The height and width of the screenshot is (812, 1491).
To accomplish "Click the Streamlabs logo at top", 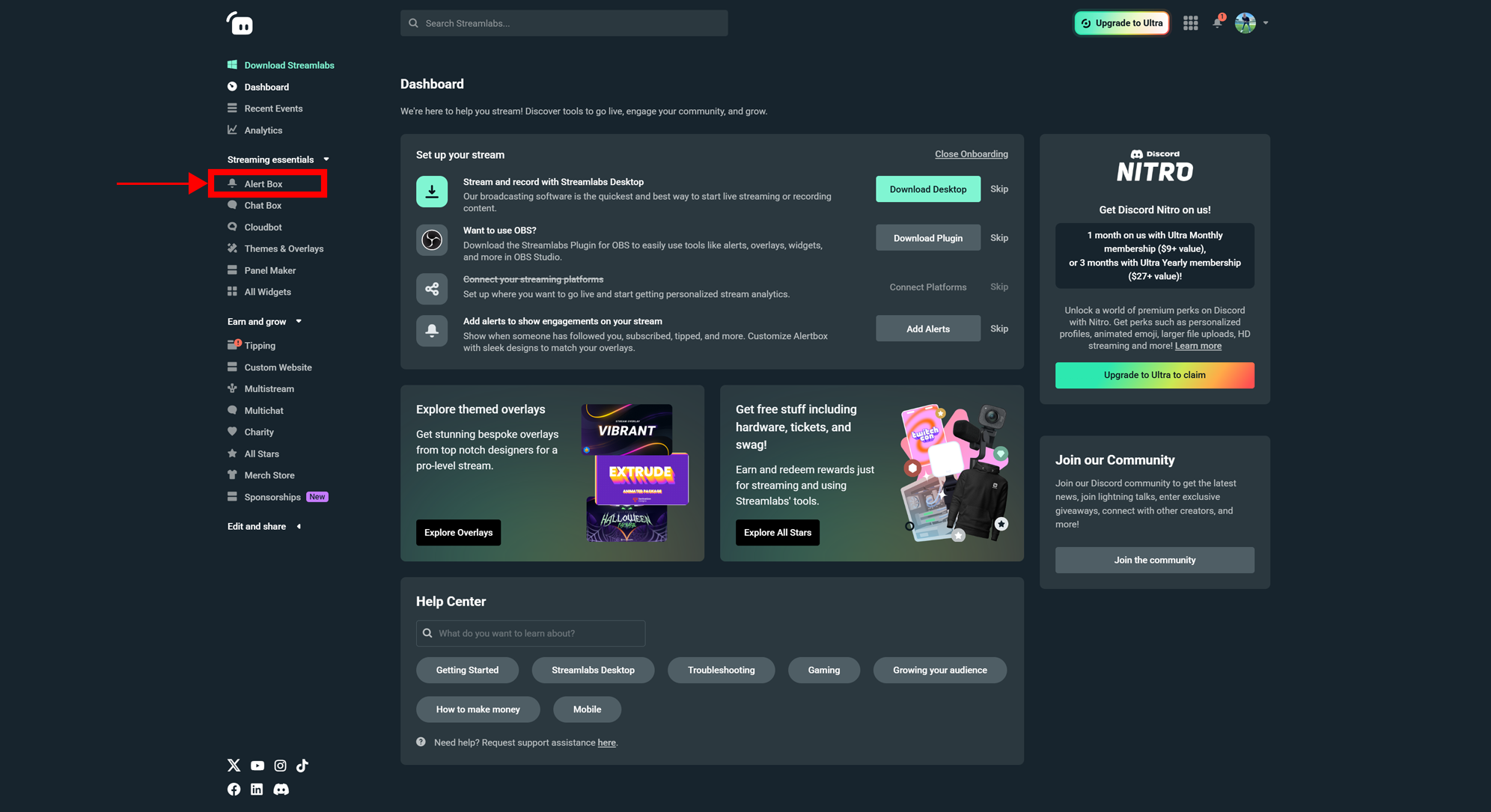I will [240, 23].
